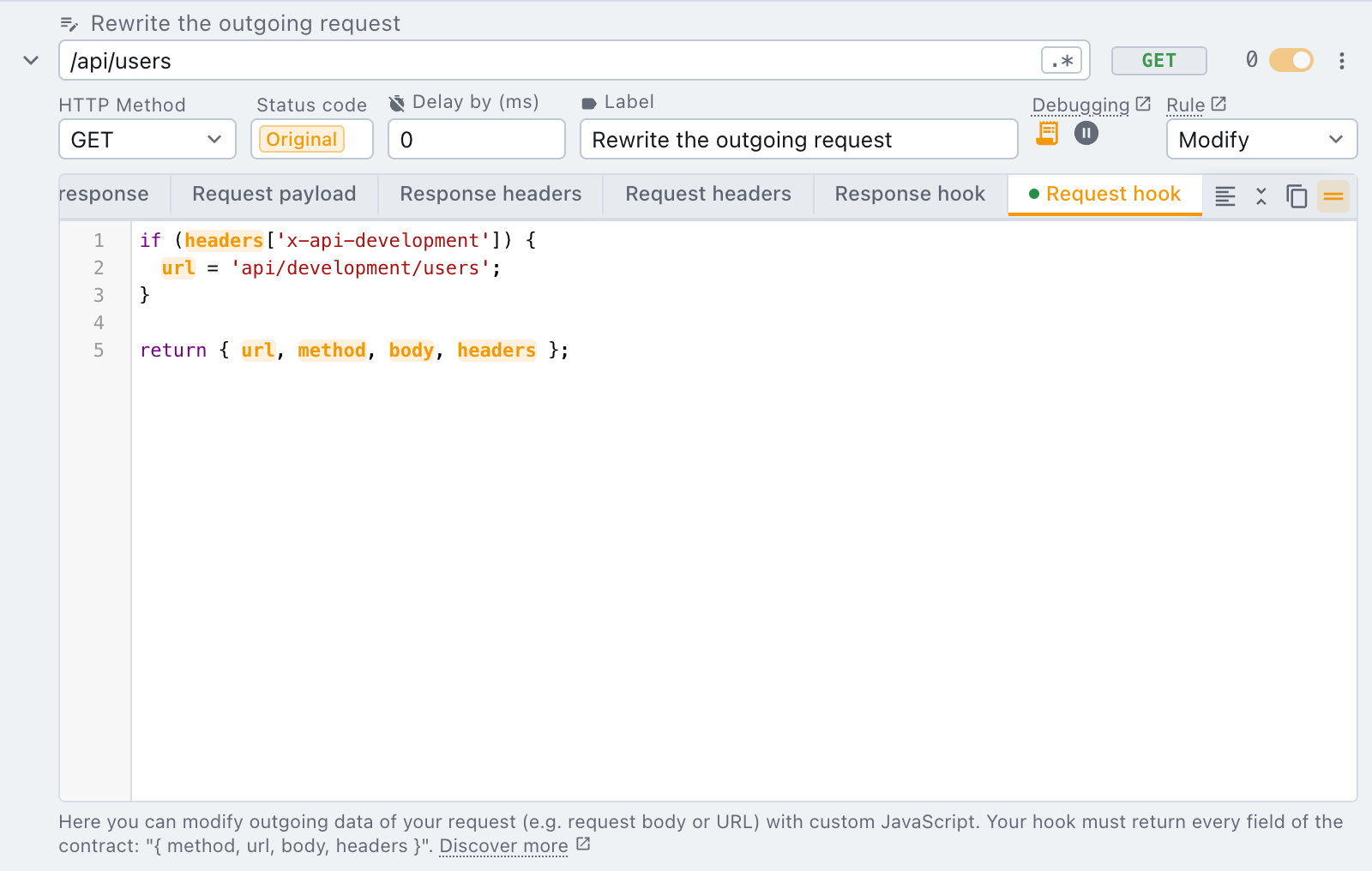Toggle regex matching (.*) button
This screenshot has height=871, width=1372.
pos(1062,61)
